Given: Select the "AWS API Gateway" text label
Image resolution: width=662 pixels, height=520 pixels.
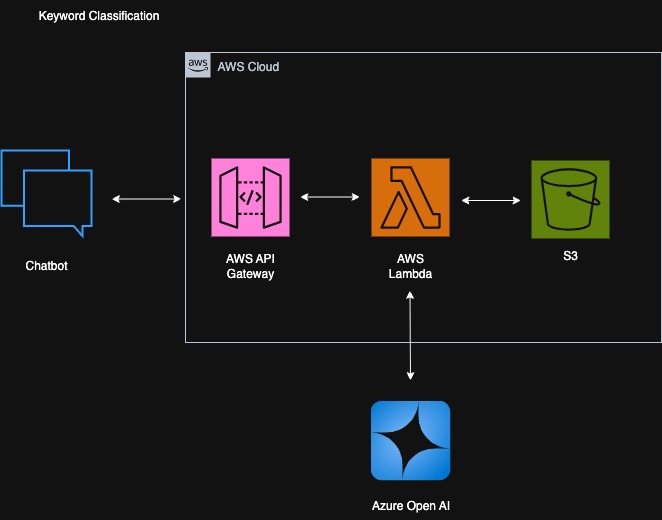Looking at the screenshot, I should pos(250,265).
